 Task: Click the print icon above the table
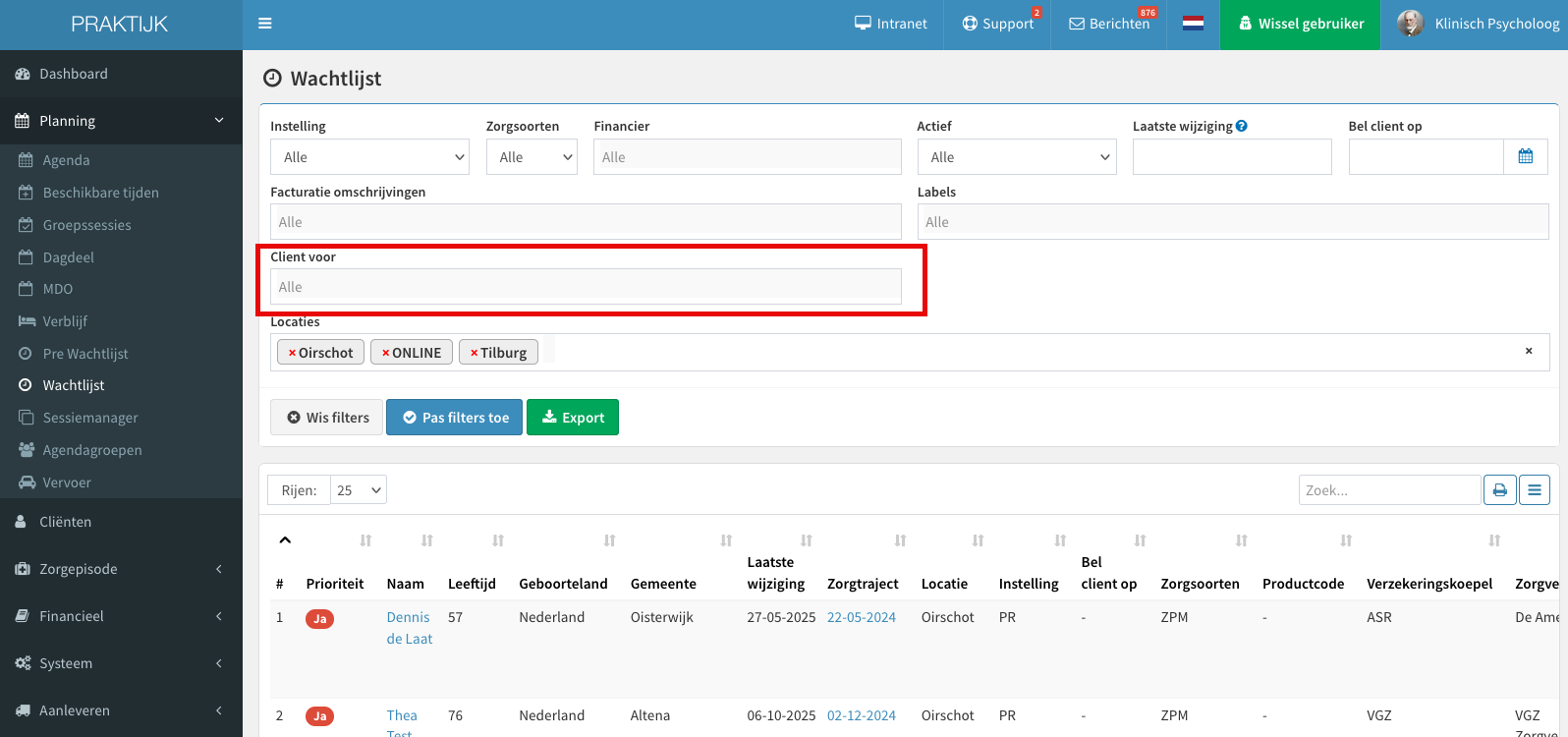pyautogui.click(x=1499, y=489)
